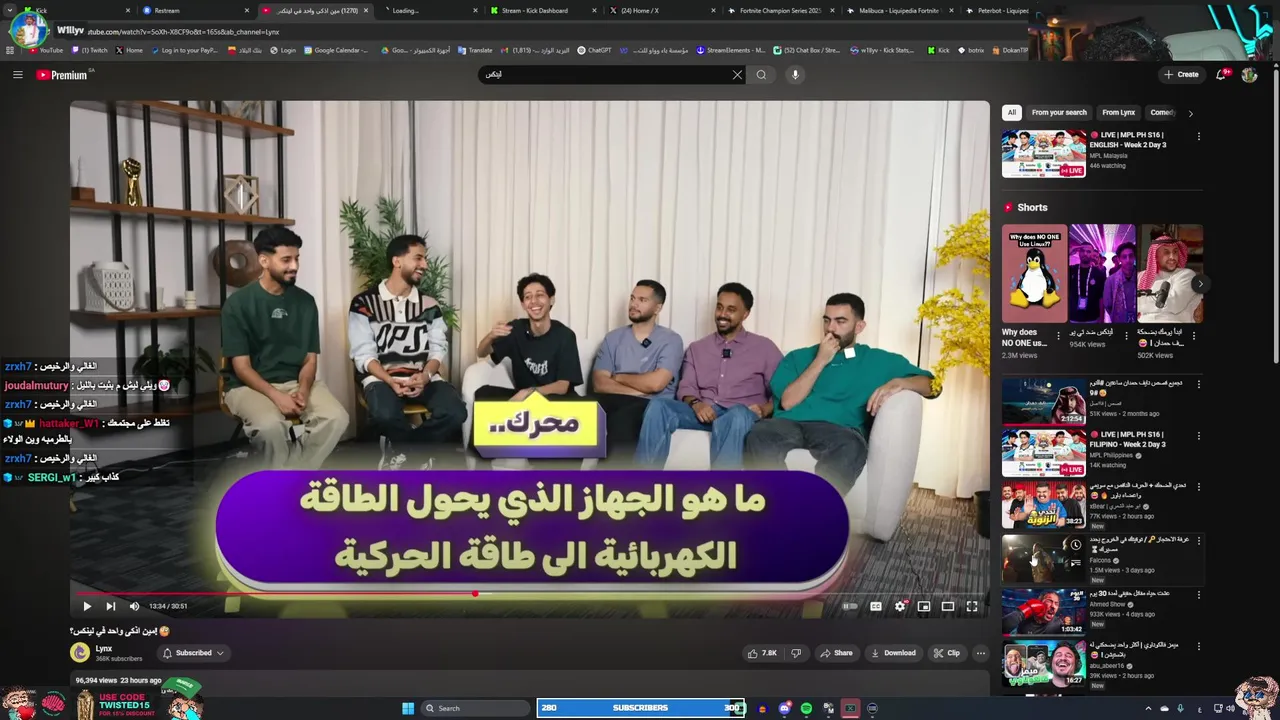This screenshot has width=1280, height=720.
Task: Click the Windows taskbar Search box
Action: coord(476,708)
